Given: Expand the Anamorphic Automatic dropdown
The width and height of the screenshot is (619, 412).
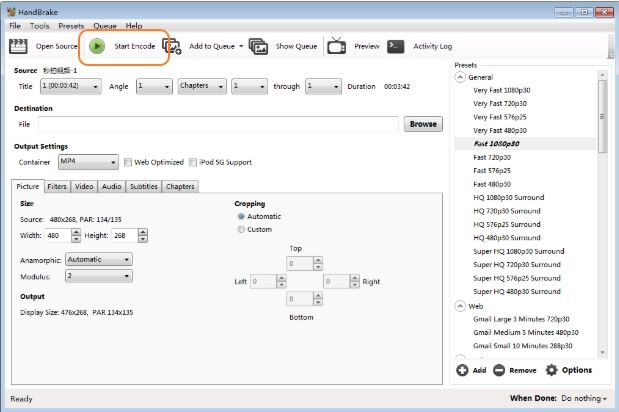Looking at the screenshot, I should (99, 259).
